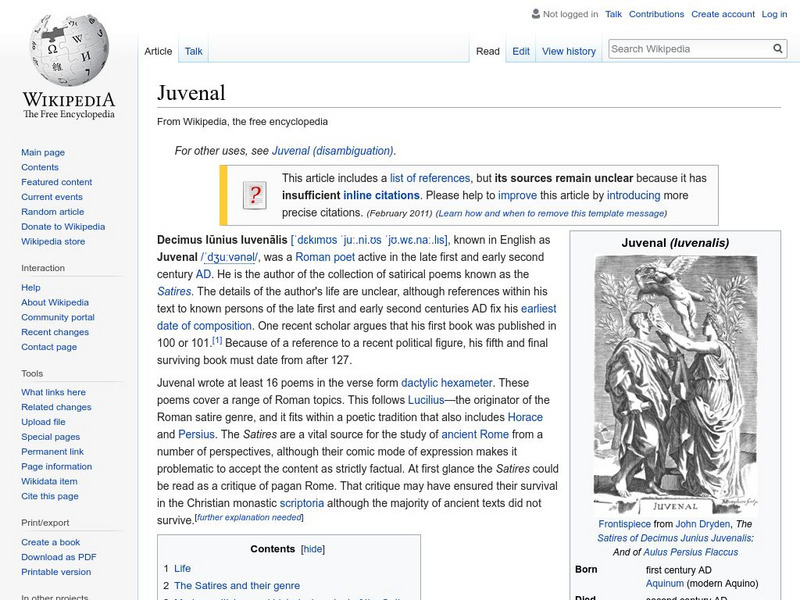Open the Talk tab next to Article
The image size is (800, 600).
click(x=193, y=52)
